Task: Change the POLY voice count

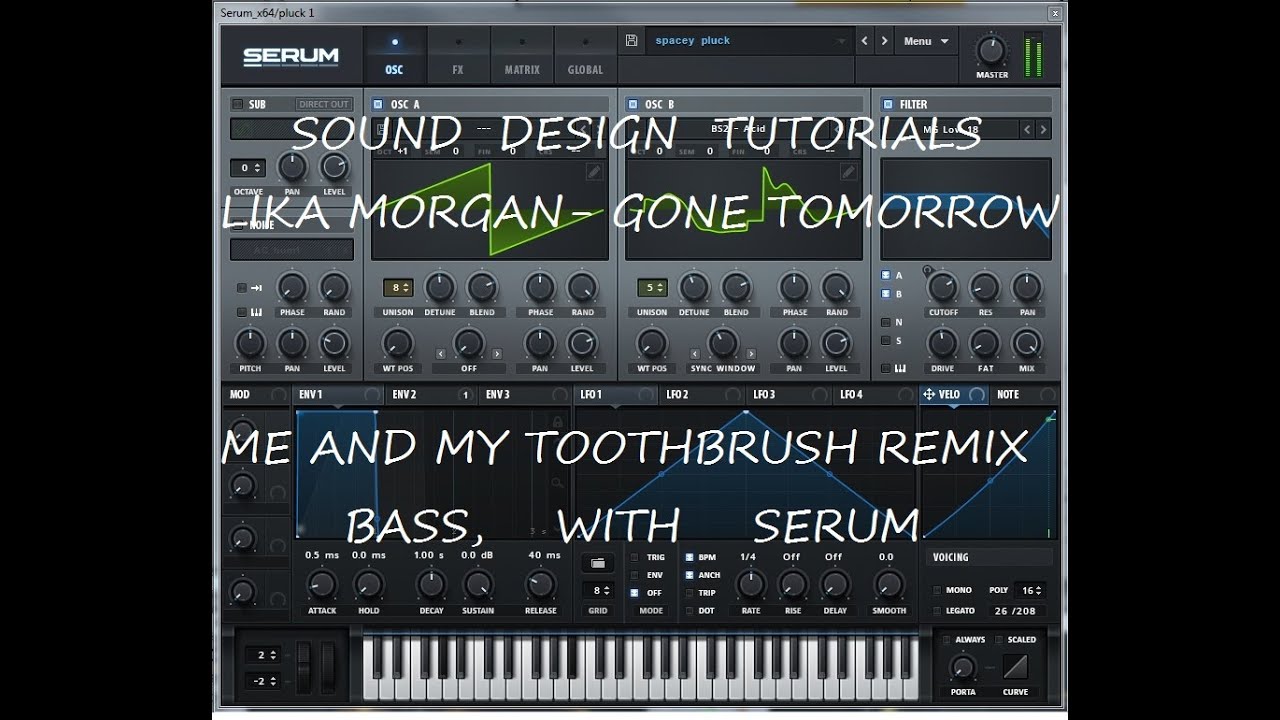Action: pos(1029,590)
